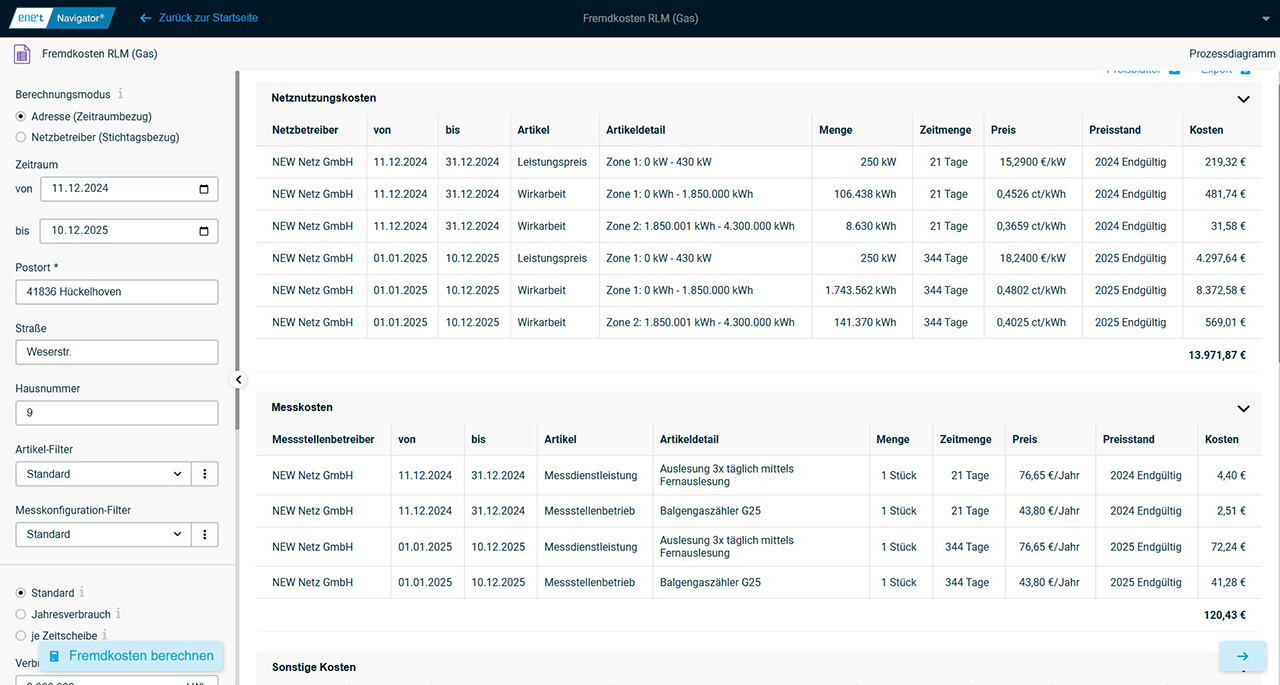Open the Messkonfiguration-Filter three-dot options menu

click(x=204, y=534)
